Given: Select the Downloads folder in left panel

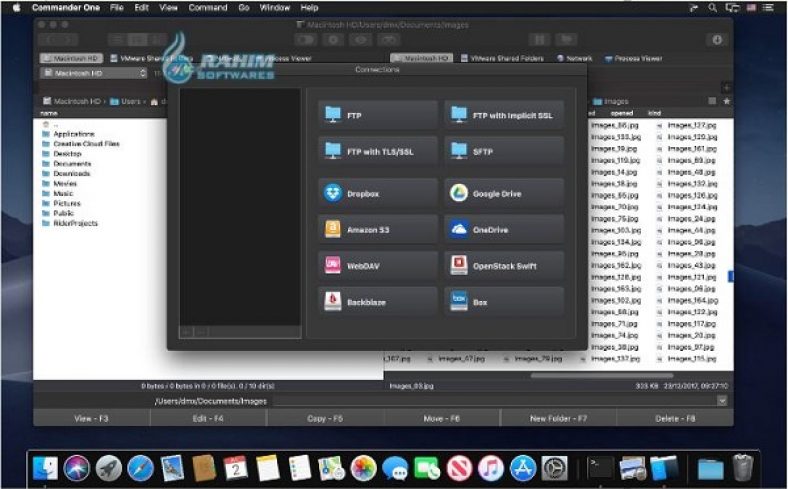Looking at the screenshot, I should click(72, 173).
